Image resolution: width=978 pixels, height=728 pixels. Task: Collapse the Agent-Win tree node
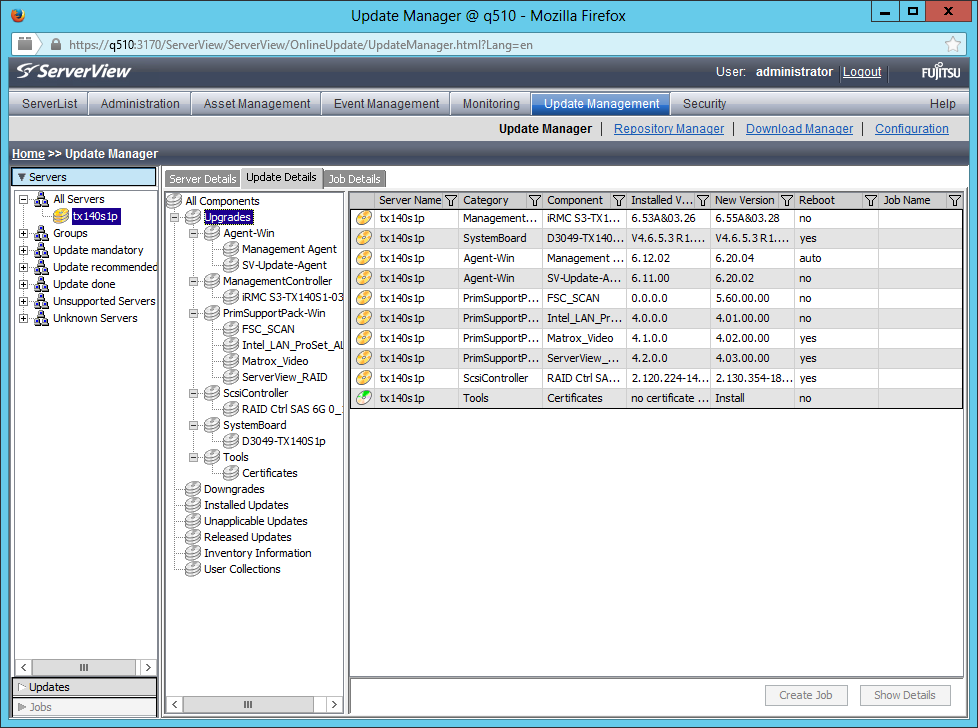[x=194, y=233]
